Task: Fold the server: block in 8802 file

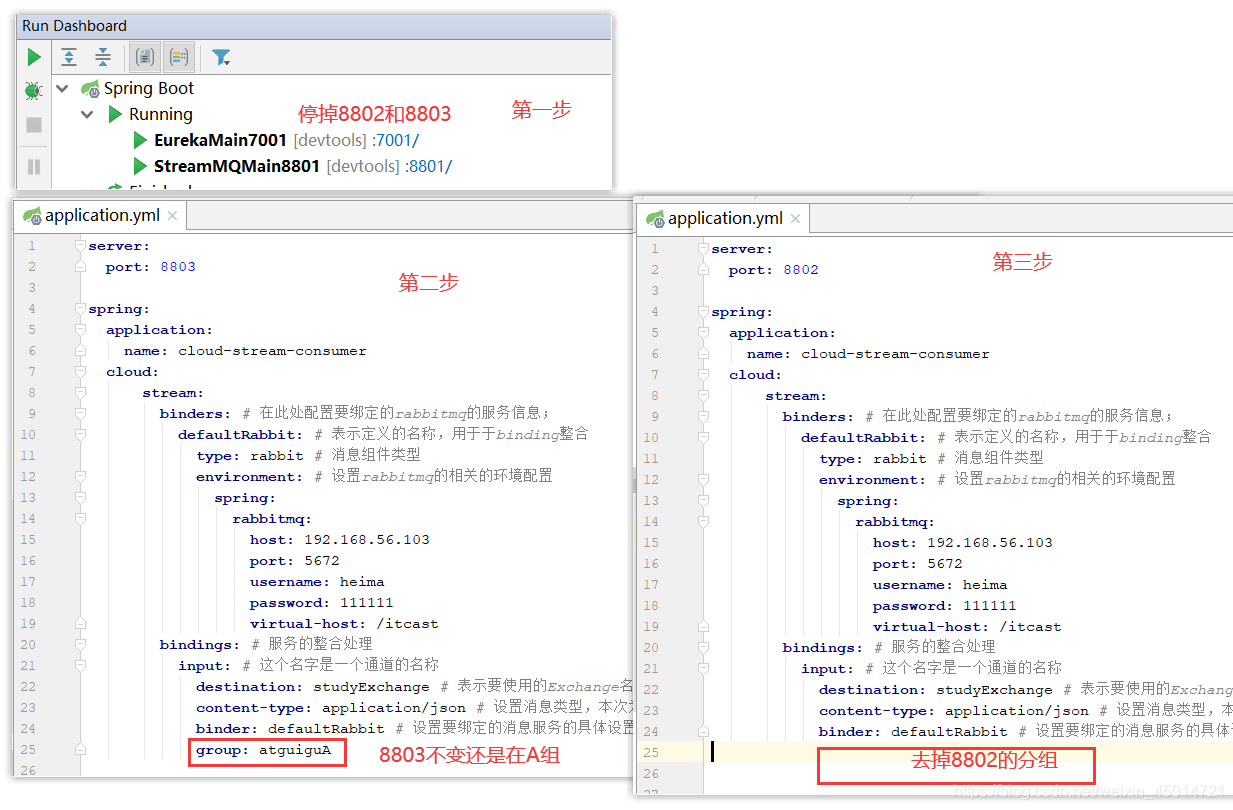Action: point(703,249)
